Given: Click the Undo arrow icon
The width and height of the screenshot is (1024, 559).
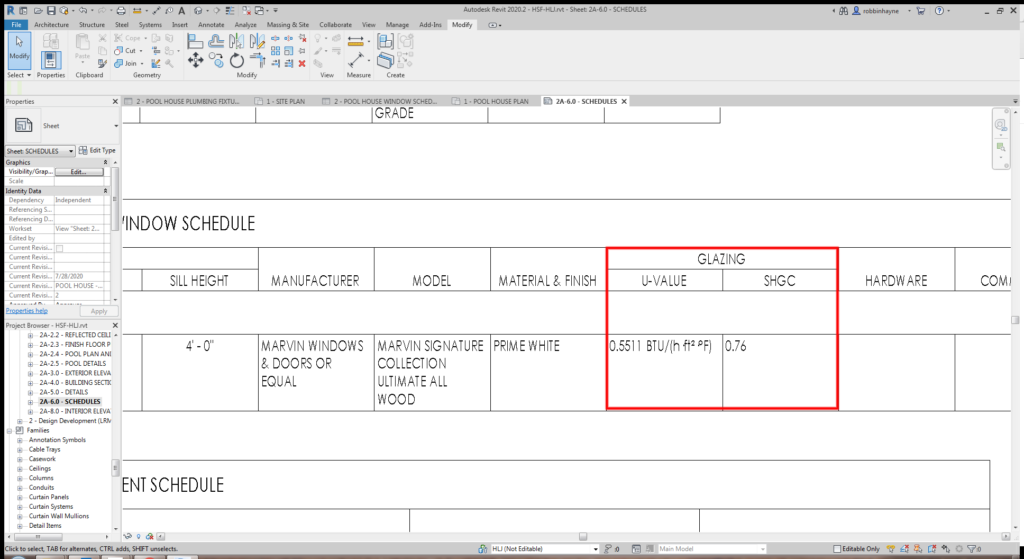Looking at the screenshot, I should tap(84, 10).
